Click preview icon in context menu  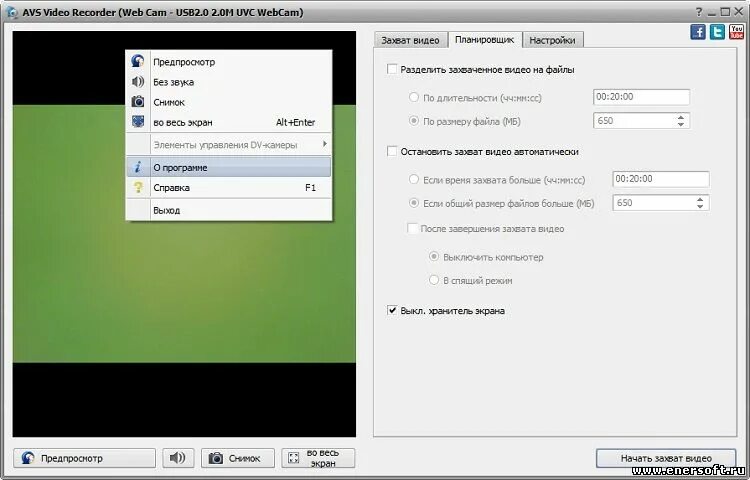coord(138,61)
